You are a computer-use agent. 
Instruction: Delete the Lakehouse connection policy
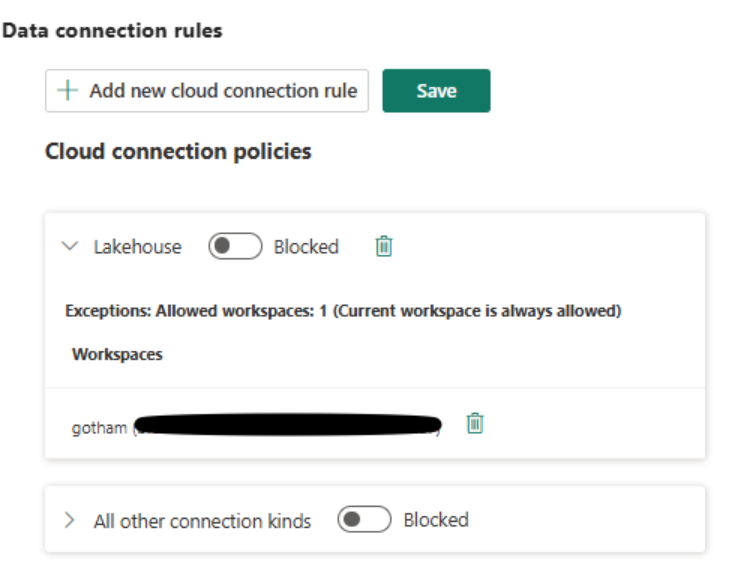pos(383,246)
